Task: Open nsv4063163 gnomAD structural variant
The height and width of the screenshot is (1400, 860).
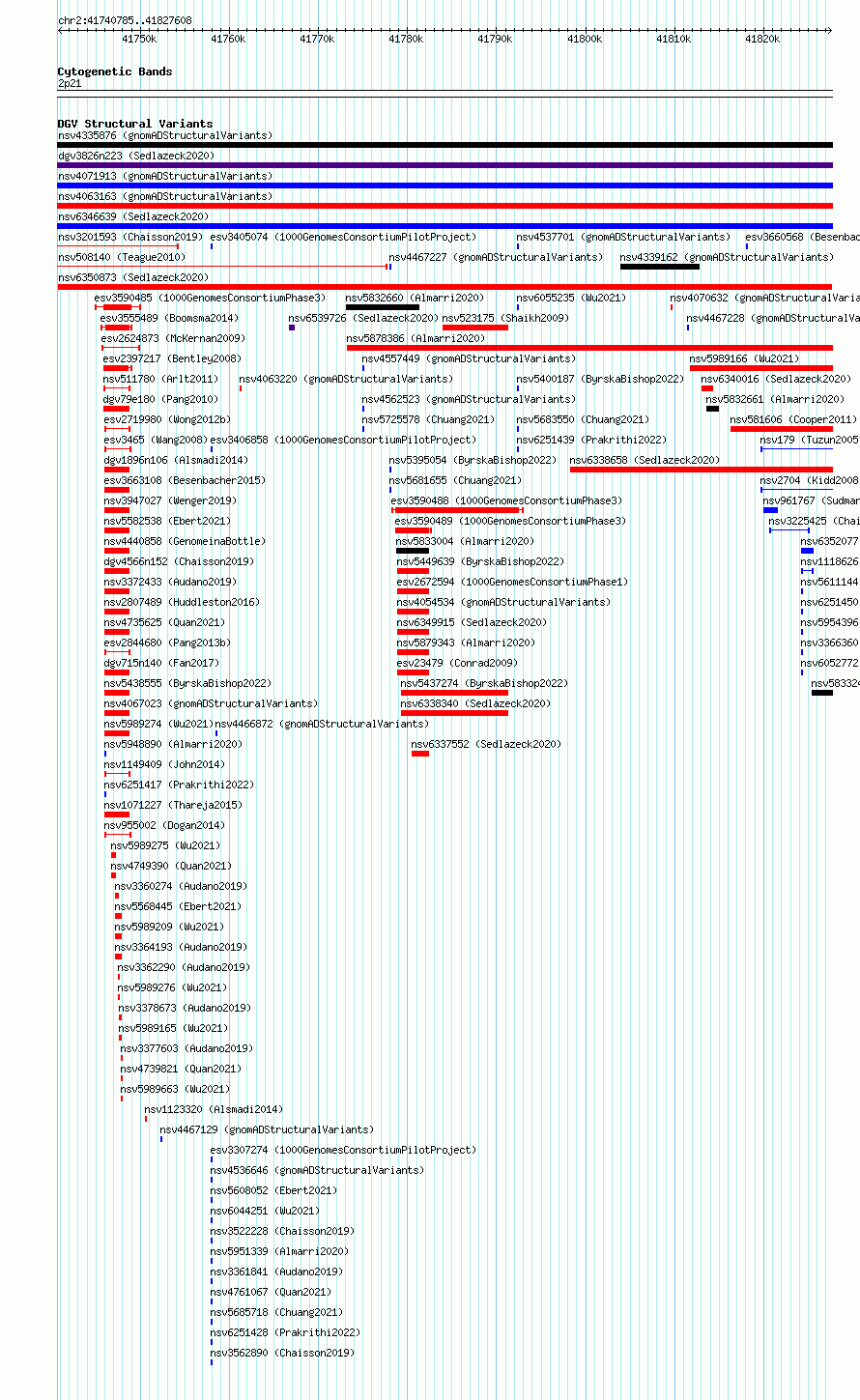Action: 165,196
